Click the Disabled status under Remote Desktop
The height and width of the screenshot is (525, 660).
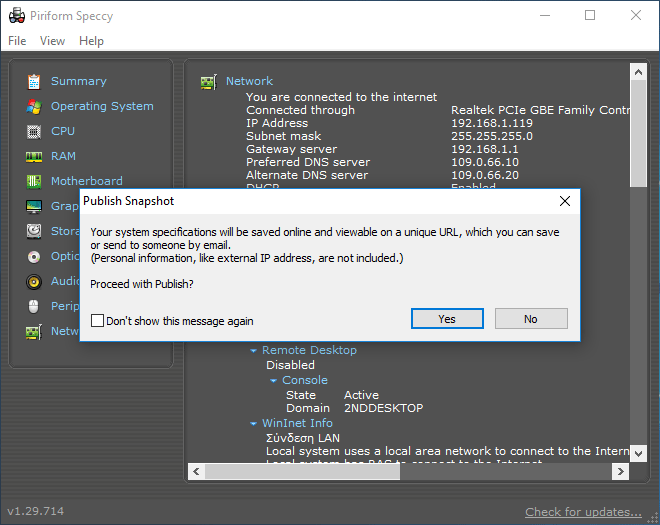(x=290, y=365)
